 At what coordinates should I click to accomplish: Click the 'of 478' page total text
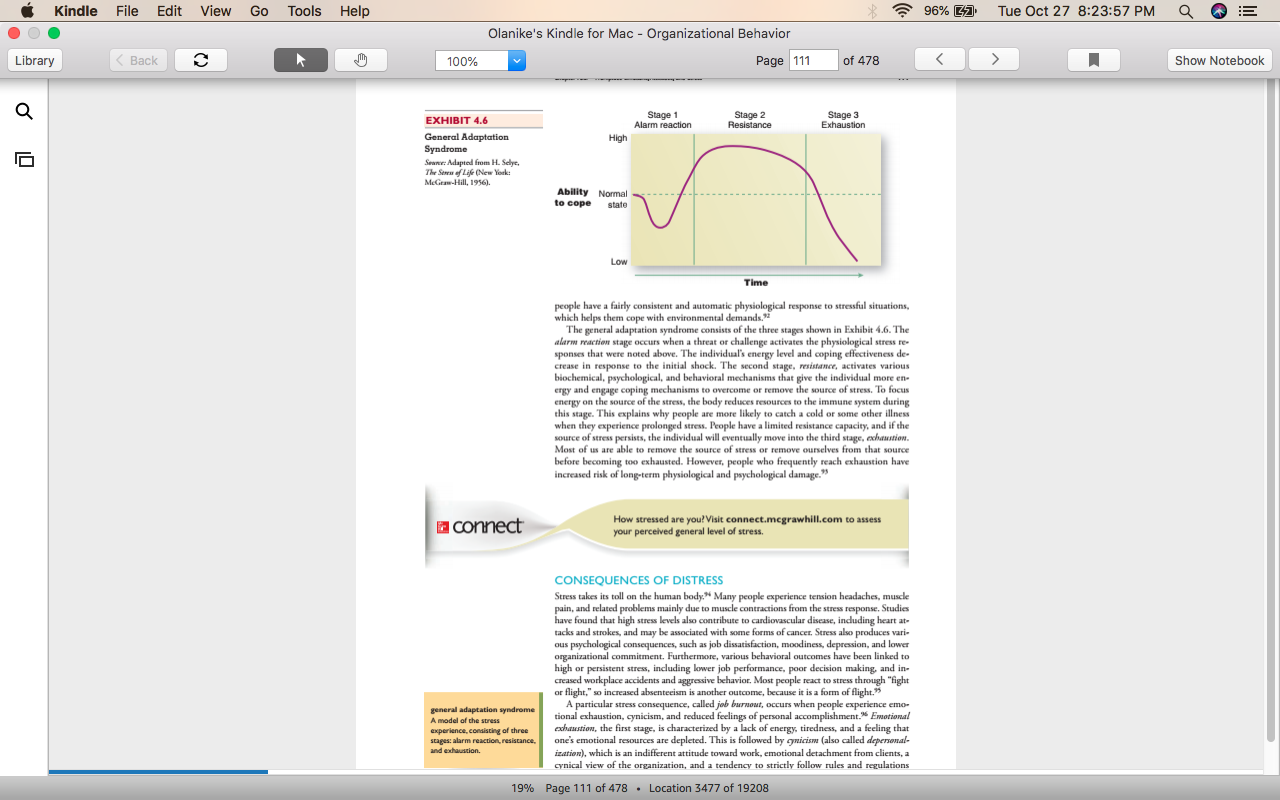click(861, 60)
